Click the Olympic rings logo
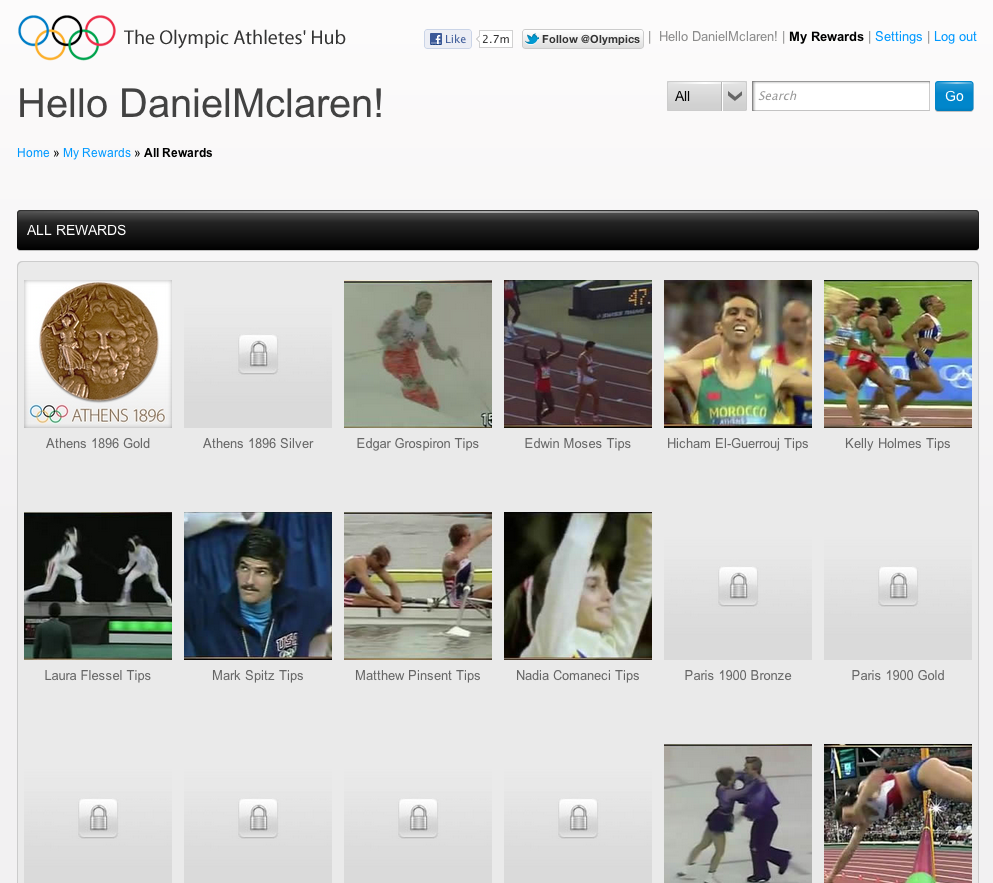 [x=66, y=38]
